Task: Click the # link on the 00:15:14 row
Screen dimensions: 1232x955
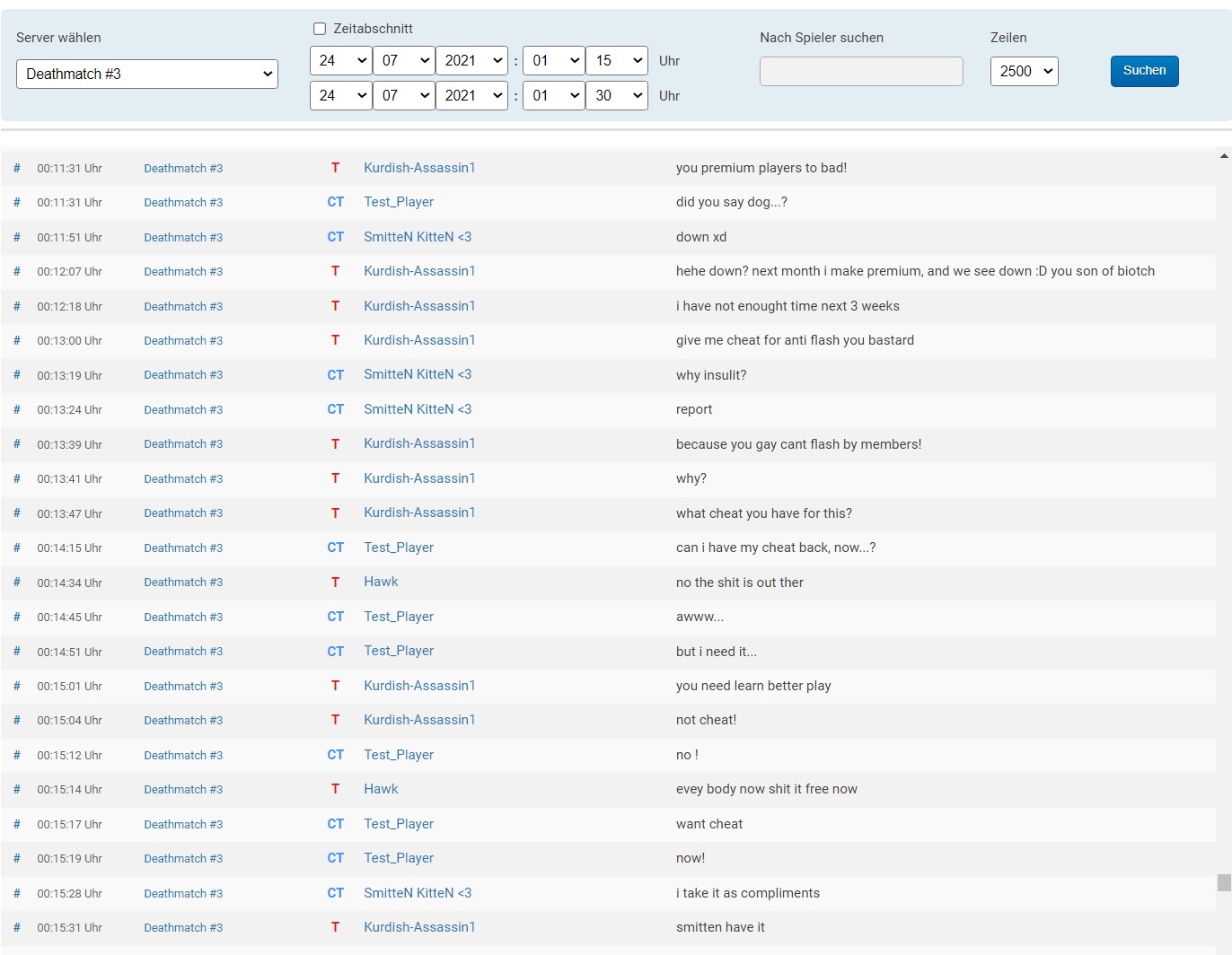Action: pyautogui.click(x=16, y=789)
